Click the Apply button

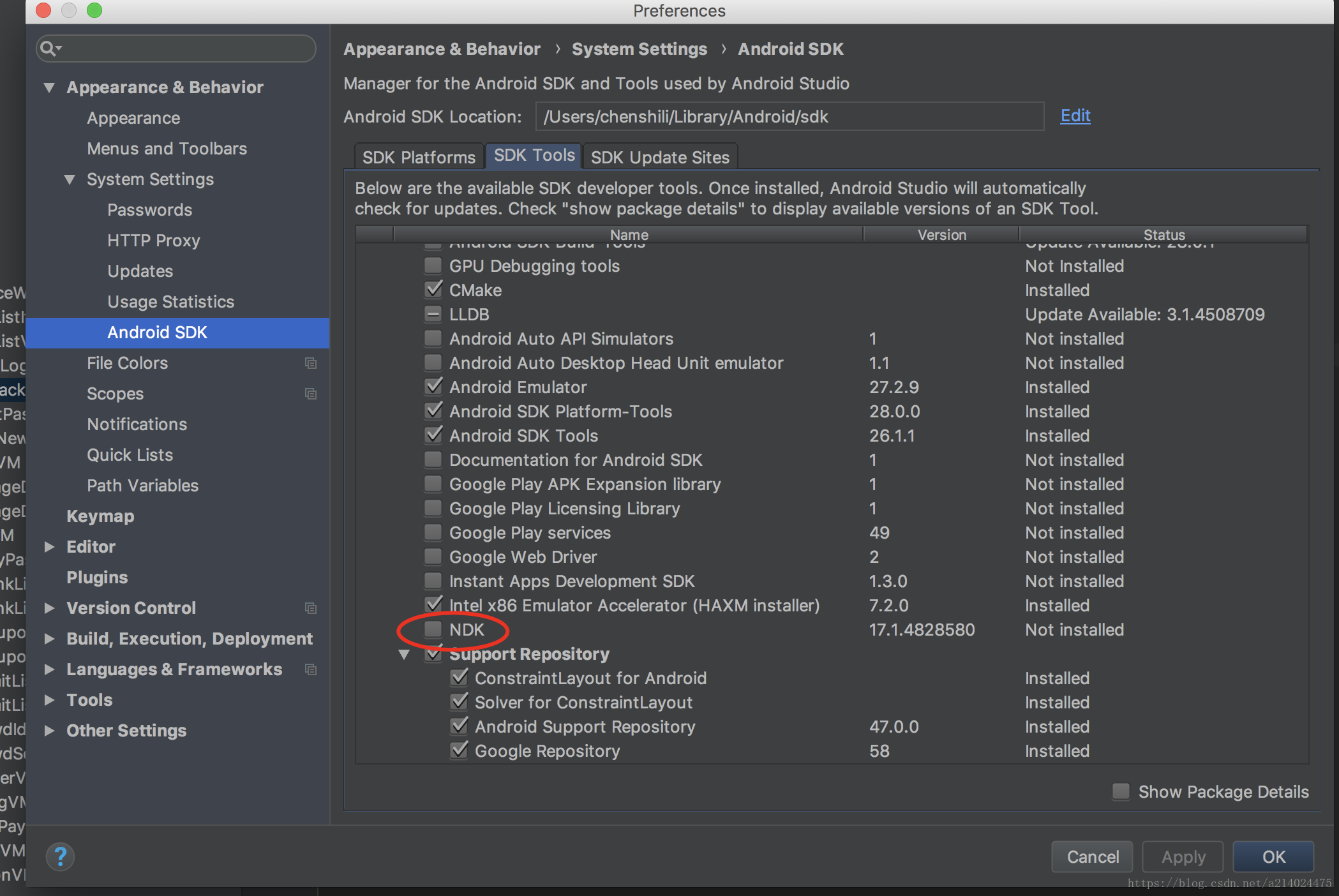[1183, 856]
